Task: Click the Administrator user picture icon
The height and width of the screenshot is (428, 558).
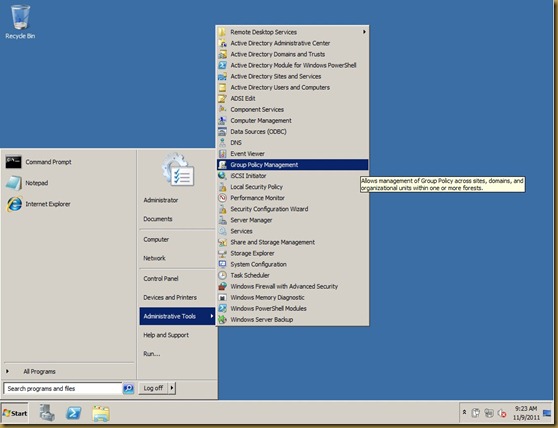Action: pos(178,170)
